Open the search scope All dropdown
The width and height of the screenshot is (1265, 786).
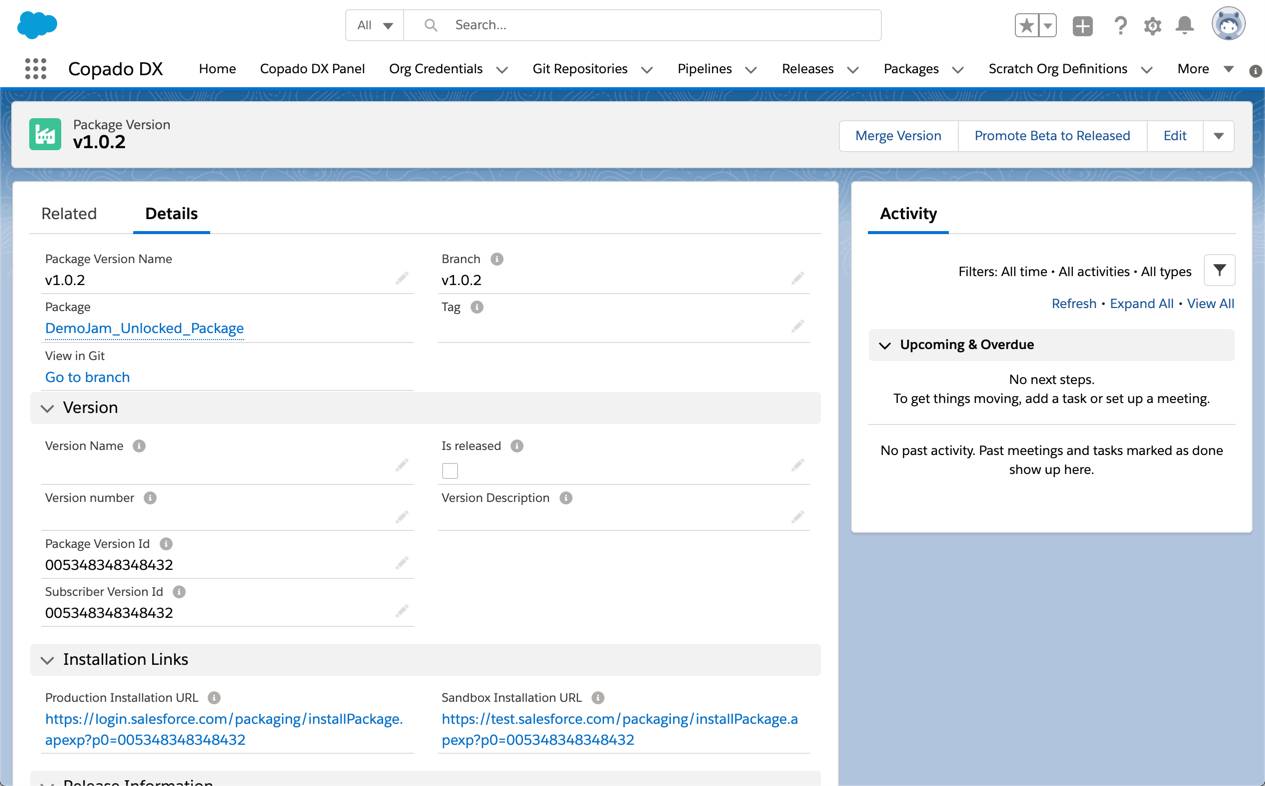pyautogui.click(x=373, y=24)
